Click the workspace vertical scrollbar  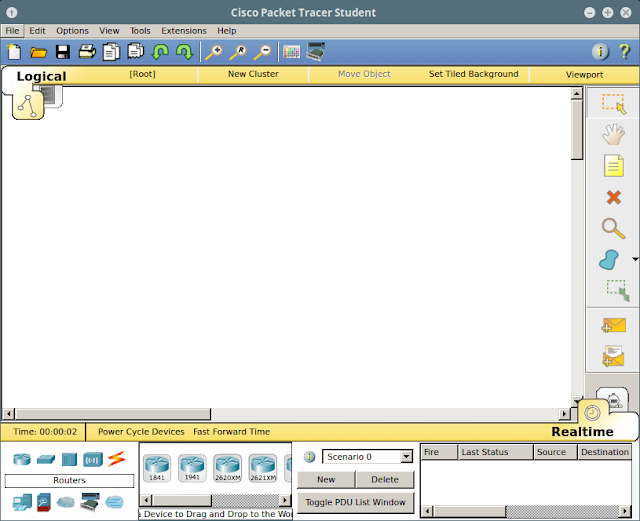576,130
